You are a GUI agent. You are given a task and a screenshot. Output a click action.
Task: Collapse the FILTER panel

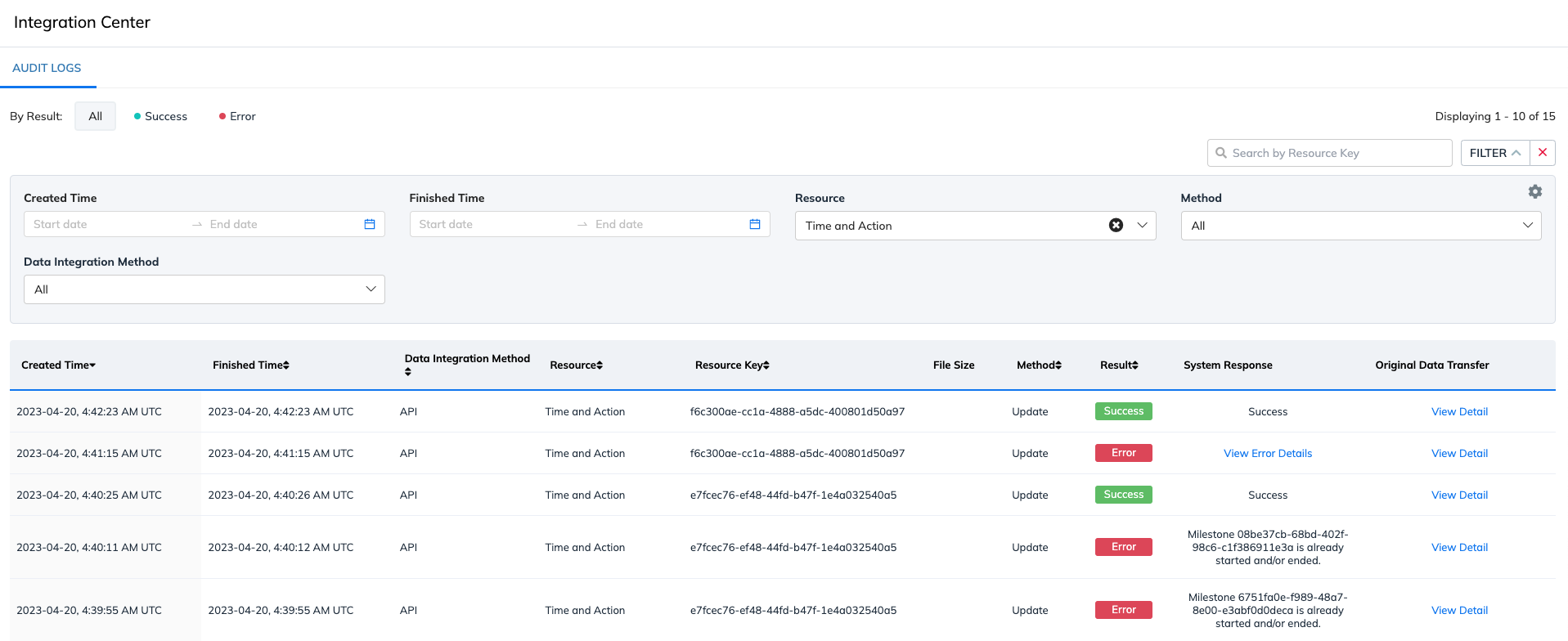(1495, 153)
